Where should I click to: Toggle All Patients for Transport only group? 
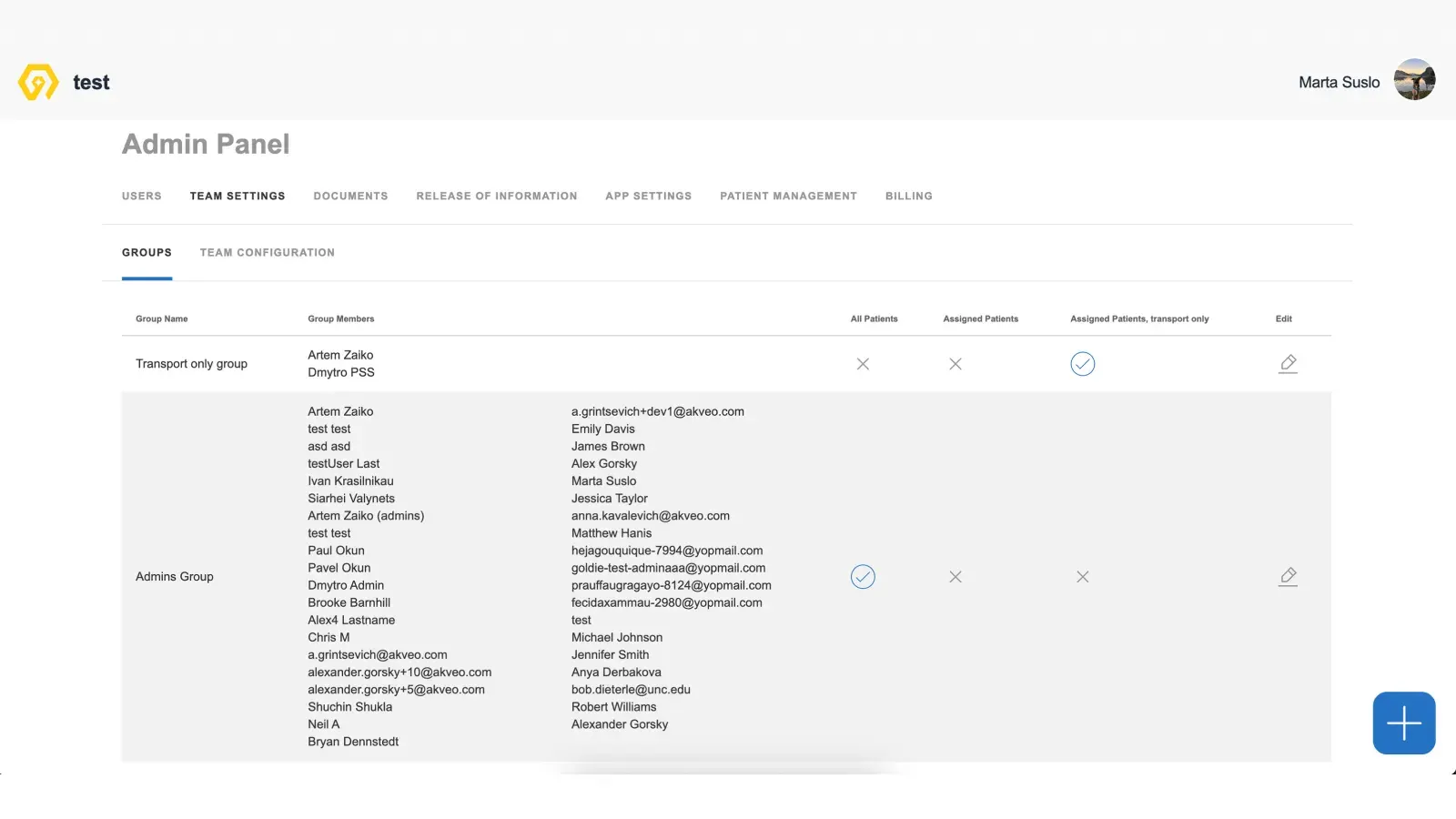pyautogui.click(x=863, y=364)
